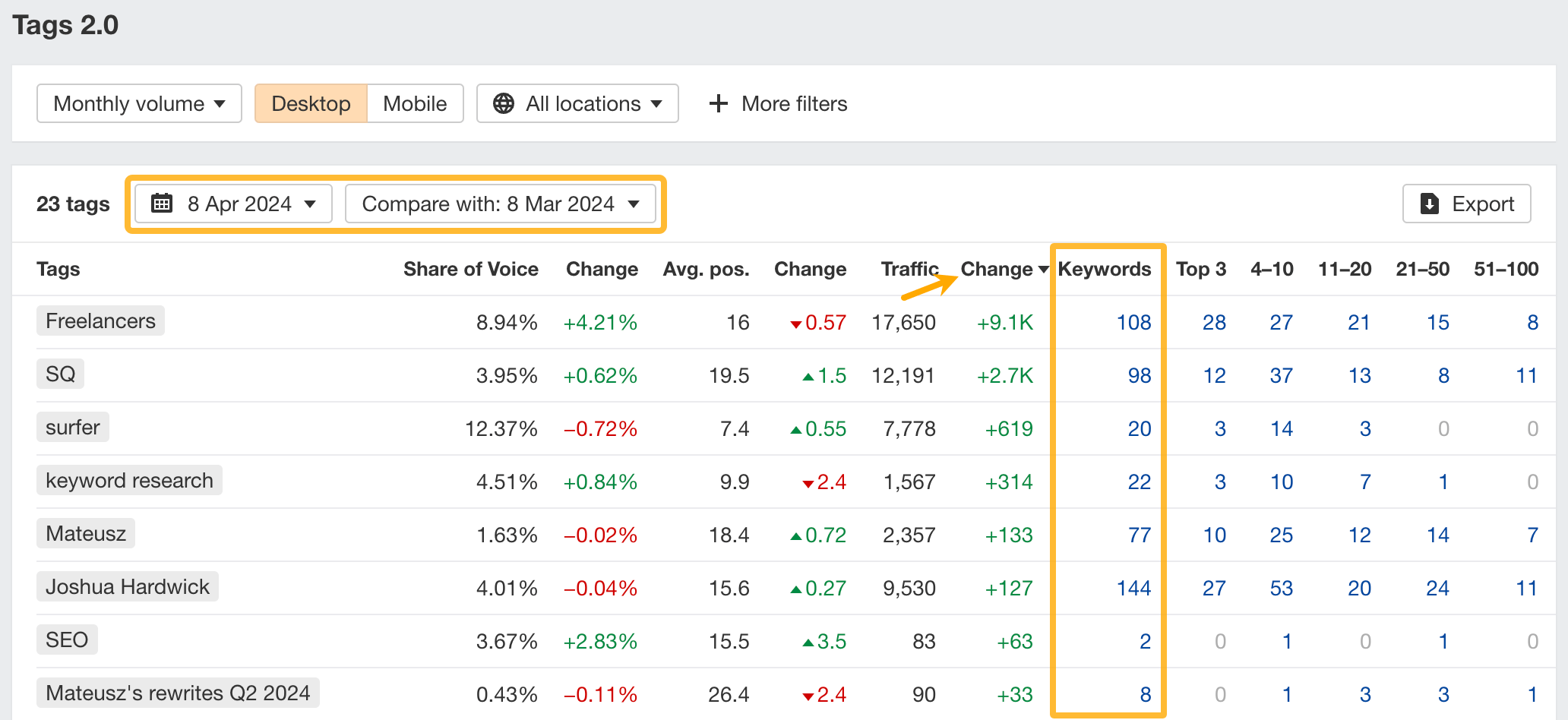Sort by the Share of Voice column
The width and height of the screenshot is (1568, 720).
[x=471, y=269]
